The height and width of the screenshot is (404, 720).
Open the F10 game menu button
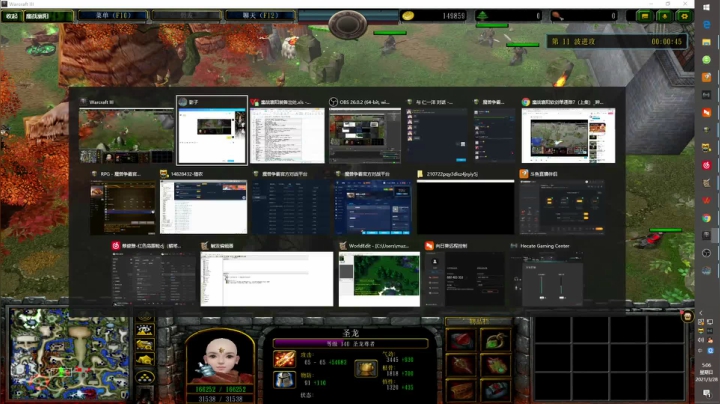[113, 16]
